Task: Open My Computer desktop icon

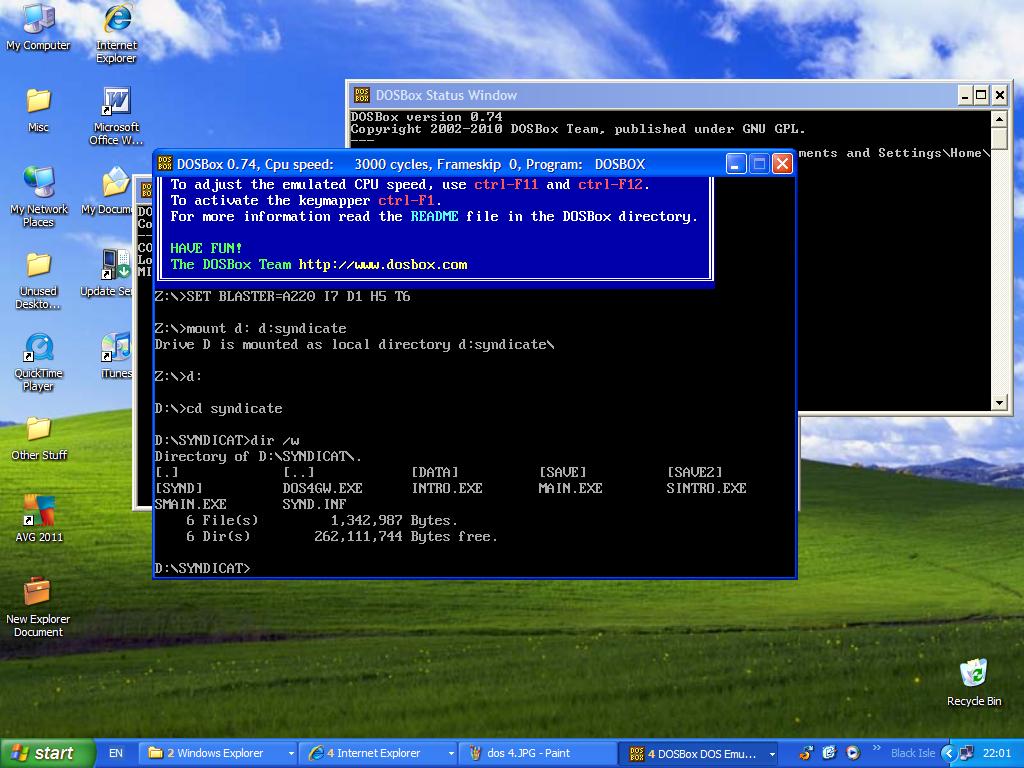Action: pyautogui.click(x=38, y=26)
